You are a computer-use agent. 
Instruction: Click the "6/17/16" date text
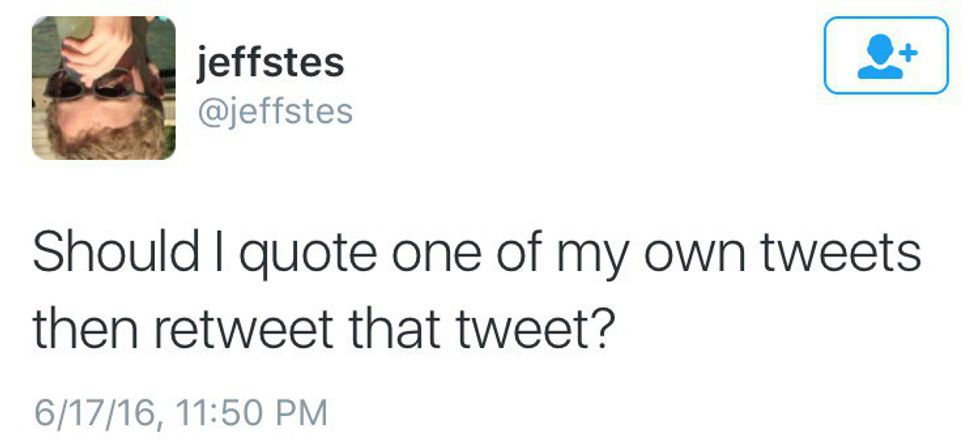pos(91,411)
